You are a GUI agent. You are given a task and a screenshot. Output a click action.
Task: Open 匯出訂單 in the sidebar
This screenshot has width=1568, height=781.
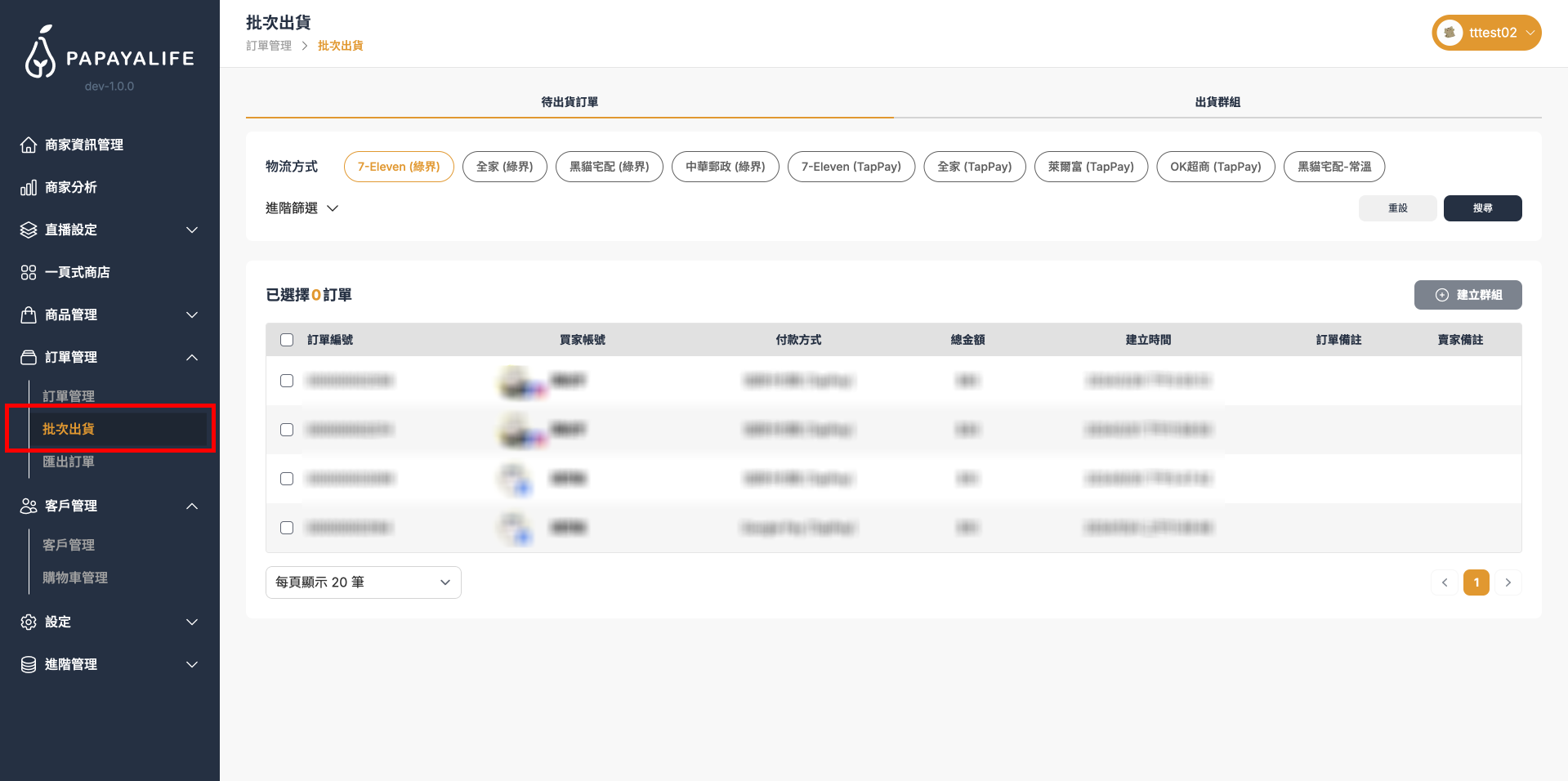click(69, 462)
